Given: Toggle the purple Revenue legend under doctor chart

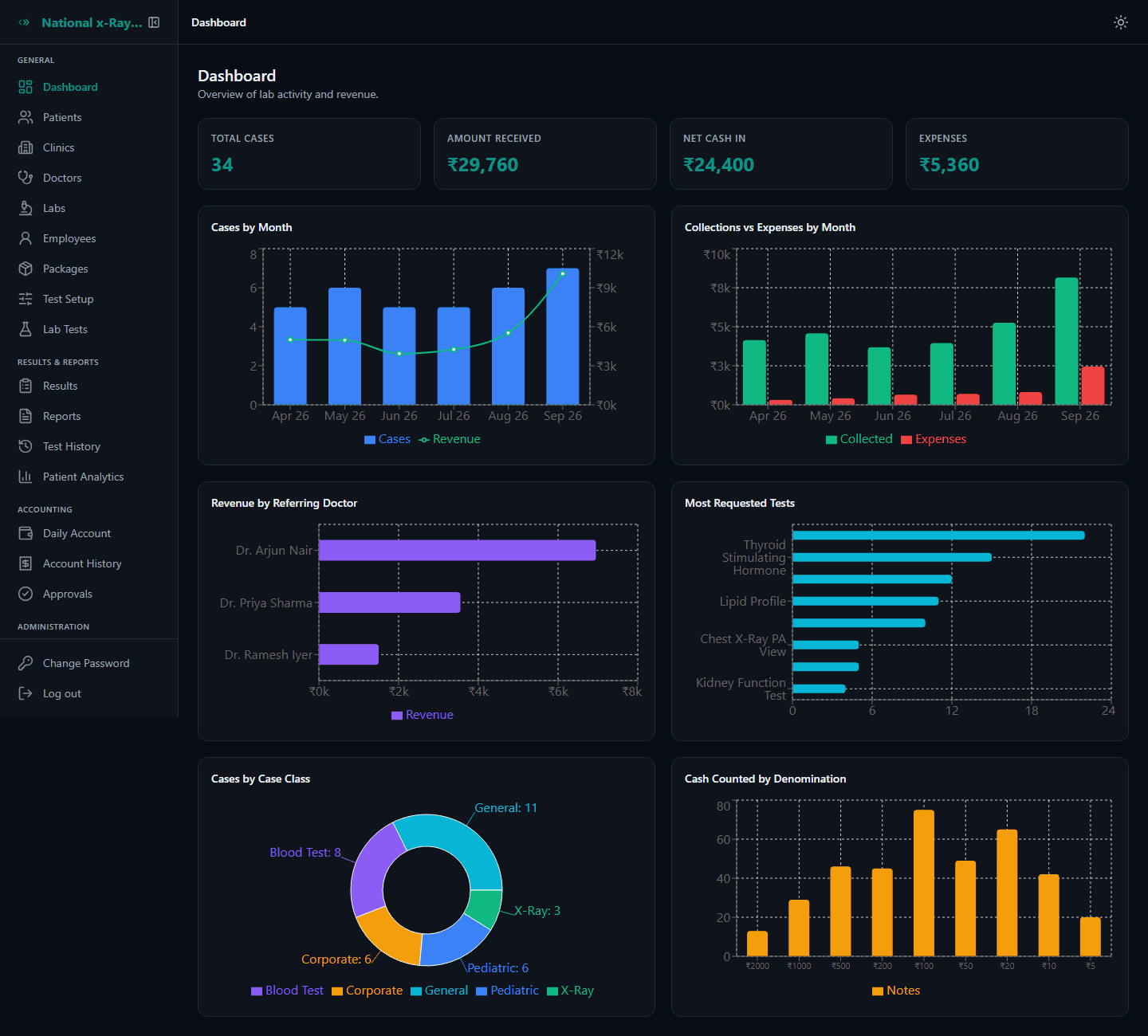Looking at the screenshot, I should 423,715.
